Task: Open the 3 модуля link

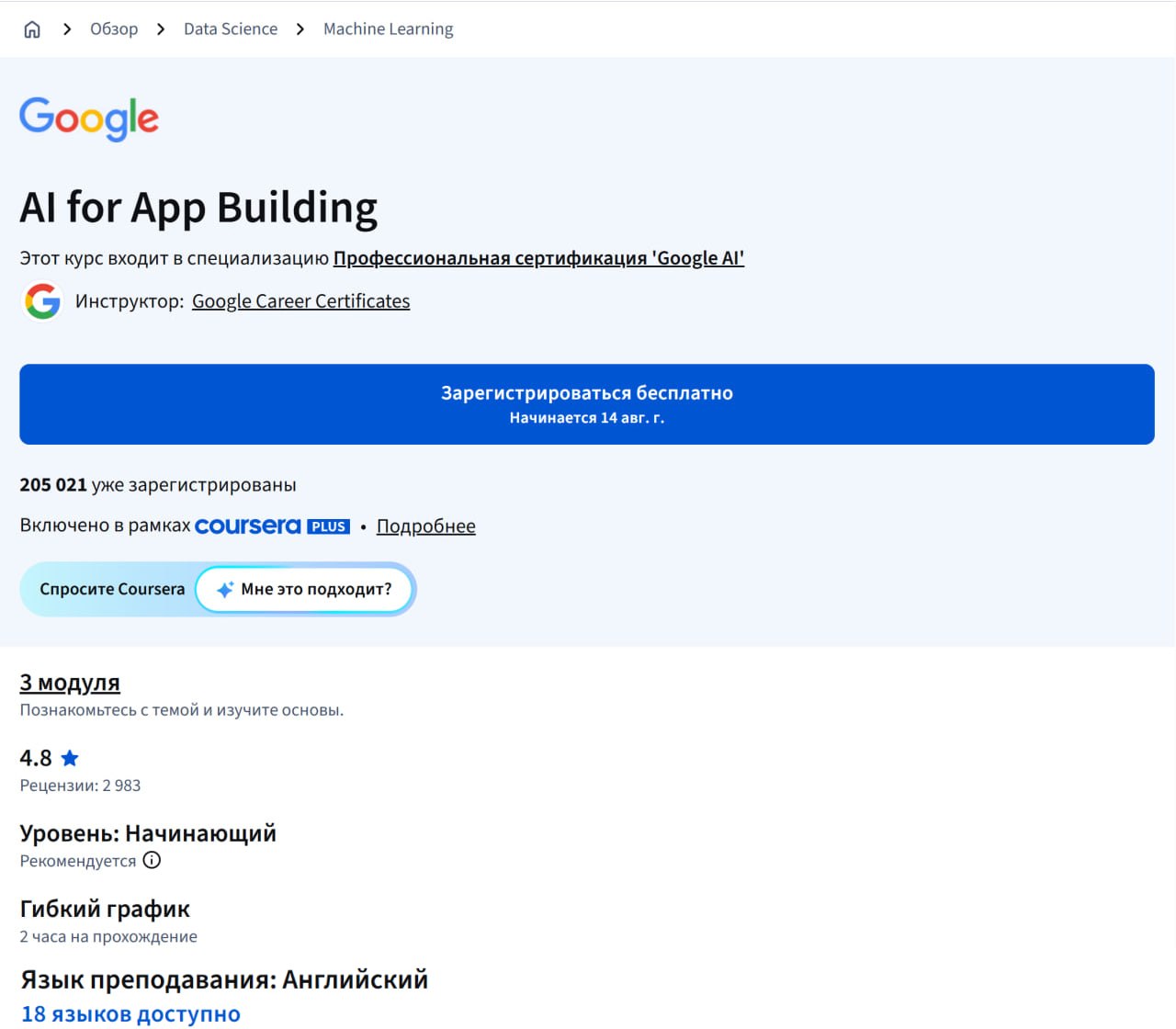Action: [x=70, y=683]
